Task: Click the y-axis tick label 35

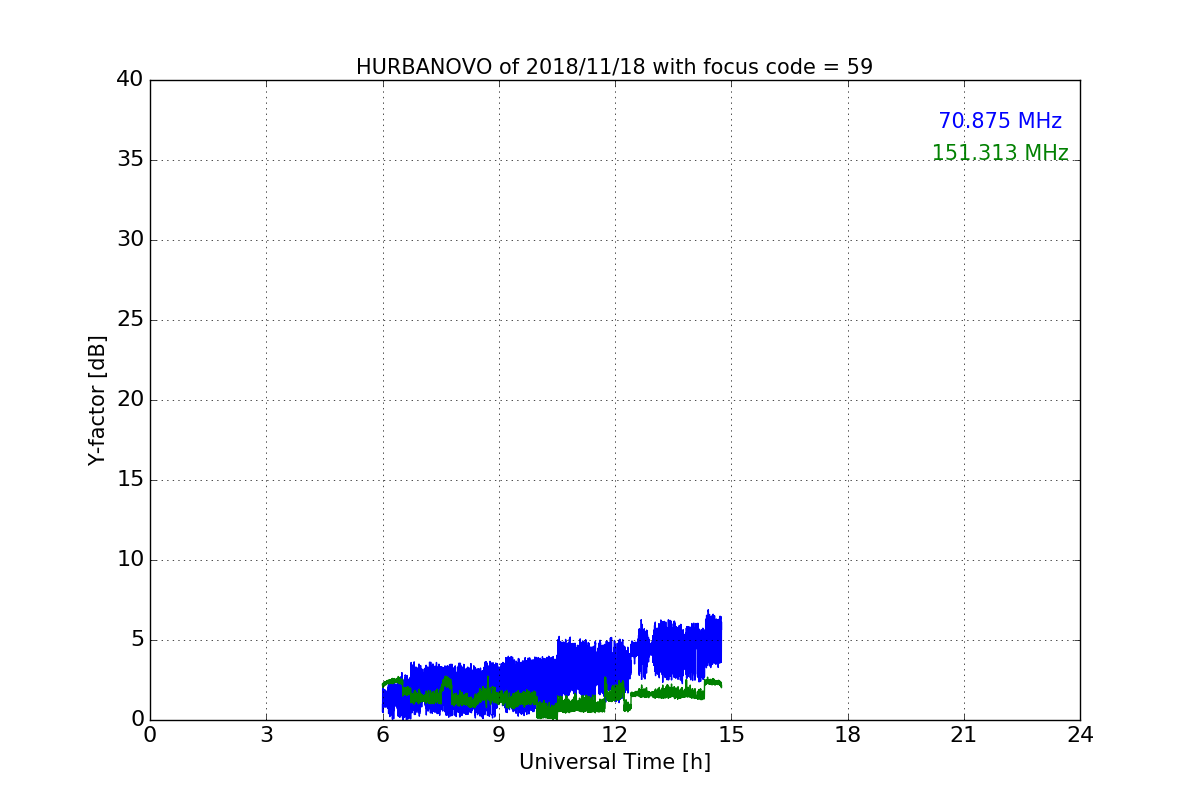Action: pos(129,160)
